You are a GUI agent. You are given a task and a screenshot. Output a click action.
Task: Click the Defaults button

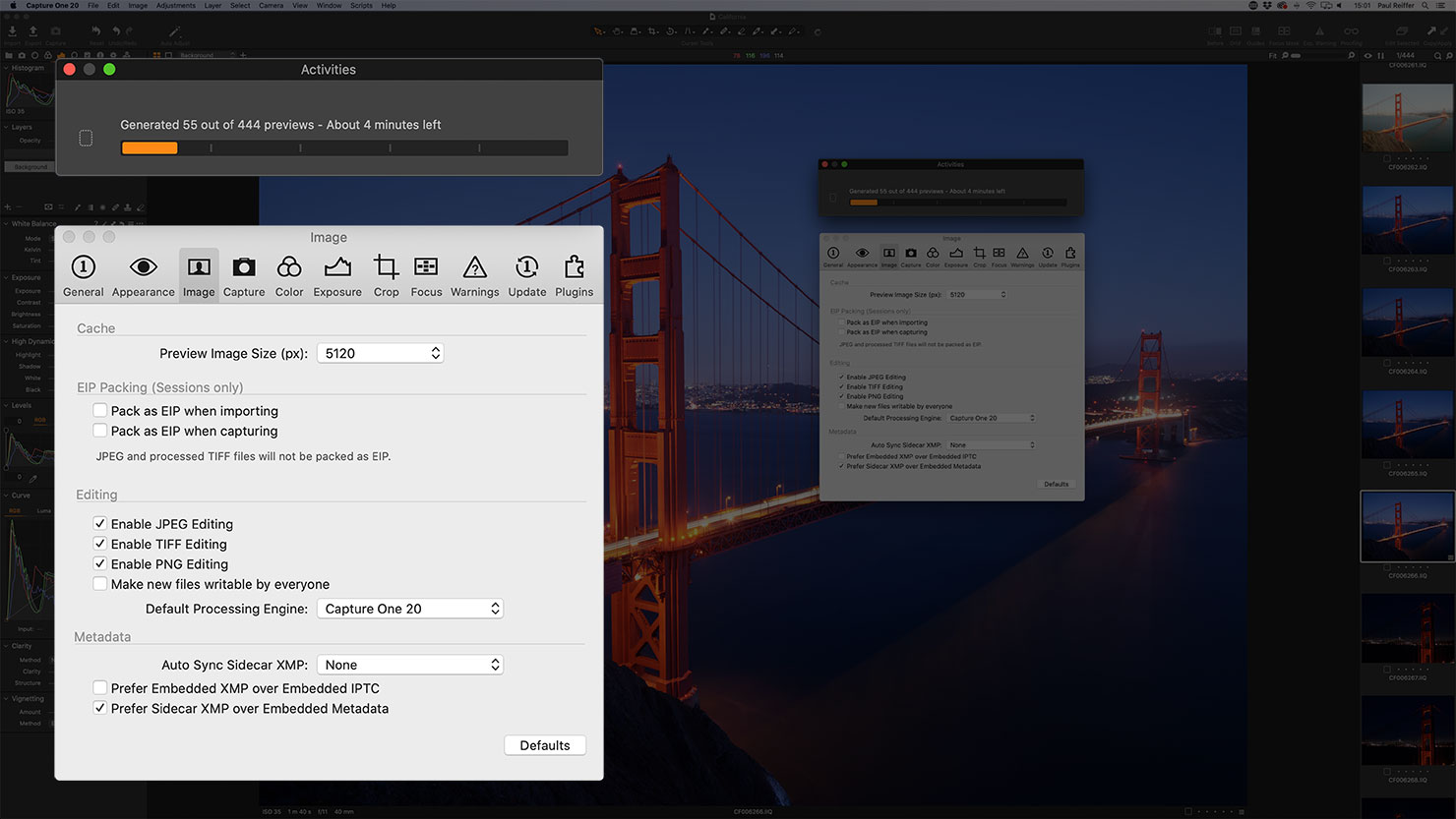(545, 745)
